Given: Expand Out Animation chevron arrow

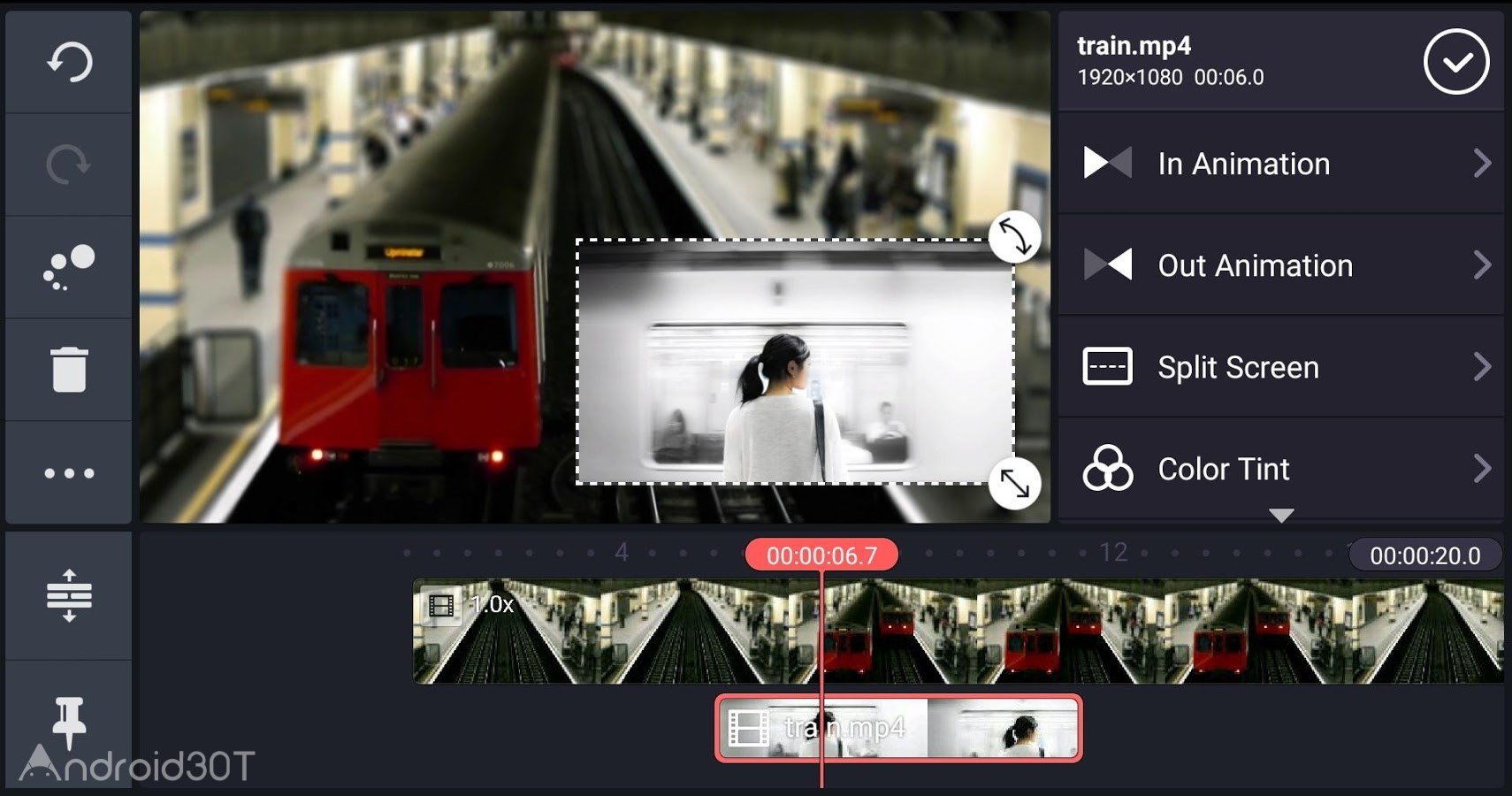Looking at the screenshot, I should (x=1482, y=264).
